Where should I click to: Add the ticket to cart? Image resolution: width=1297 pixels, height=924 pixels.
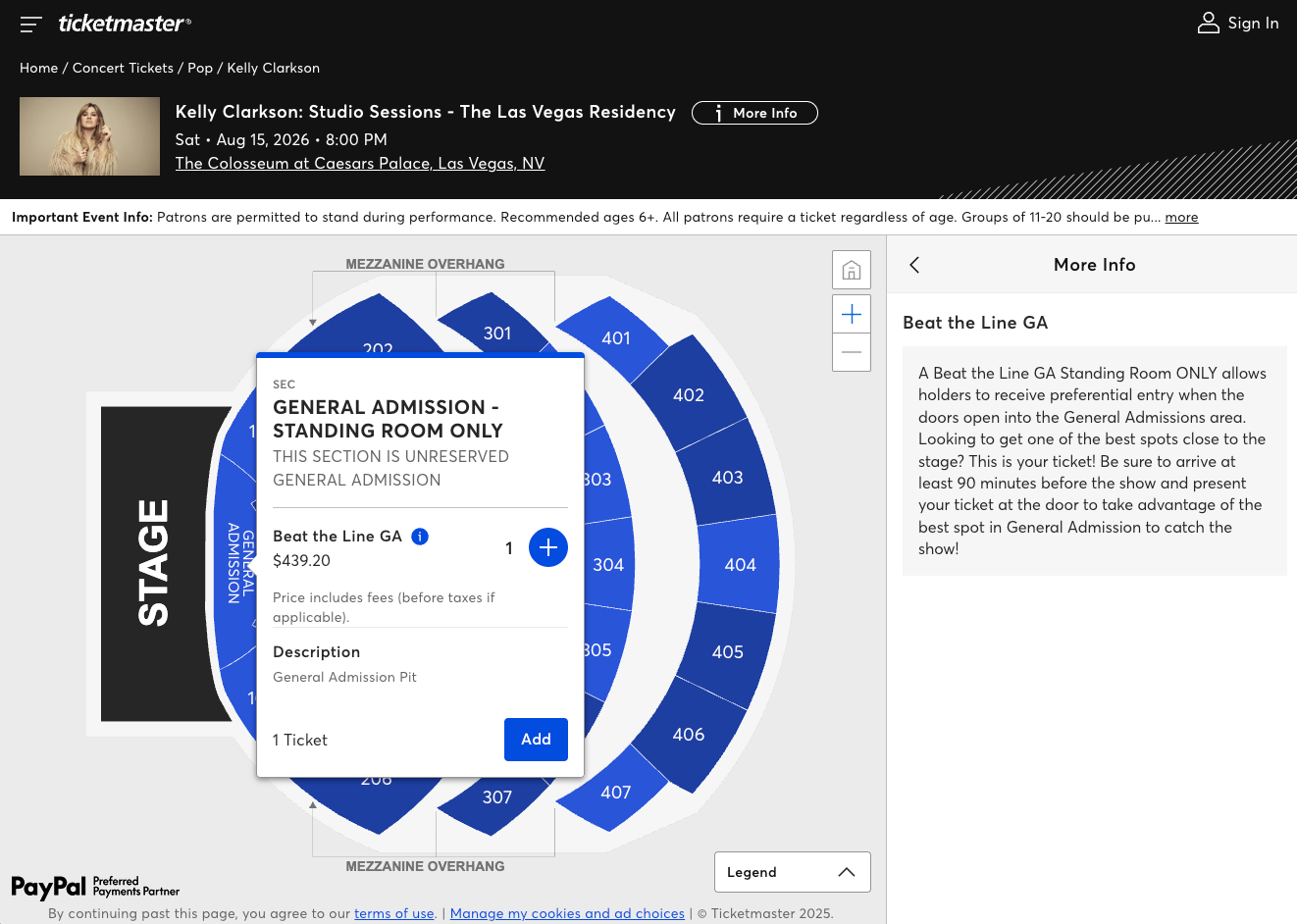[536, 740]
